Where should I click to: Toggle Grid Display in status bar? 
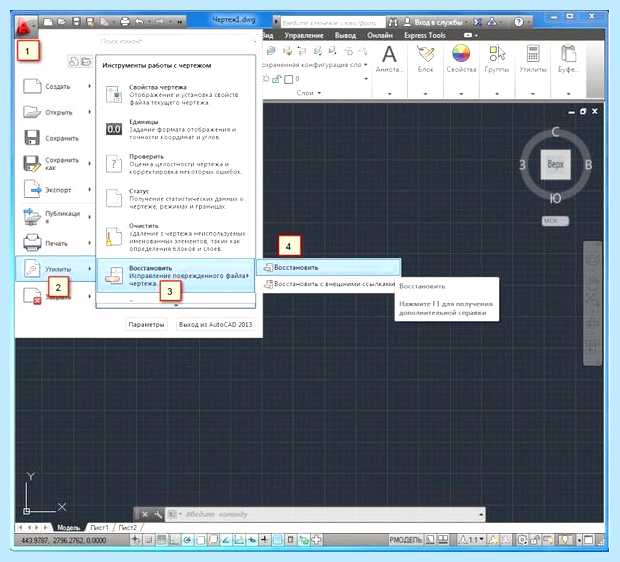coord(161,539)
